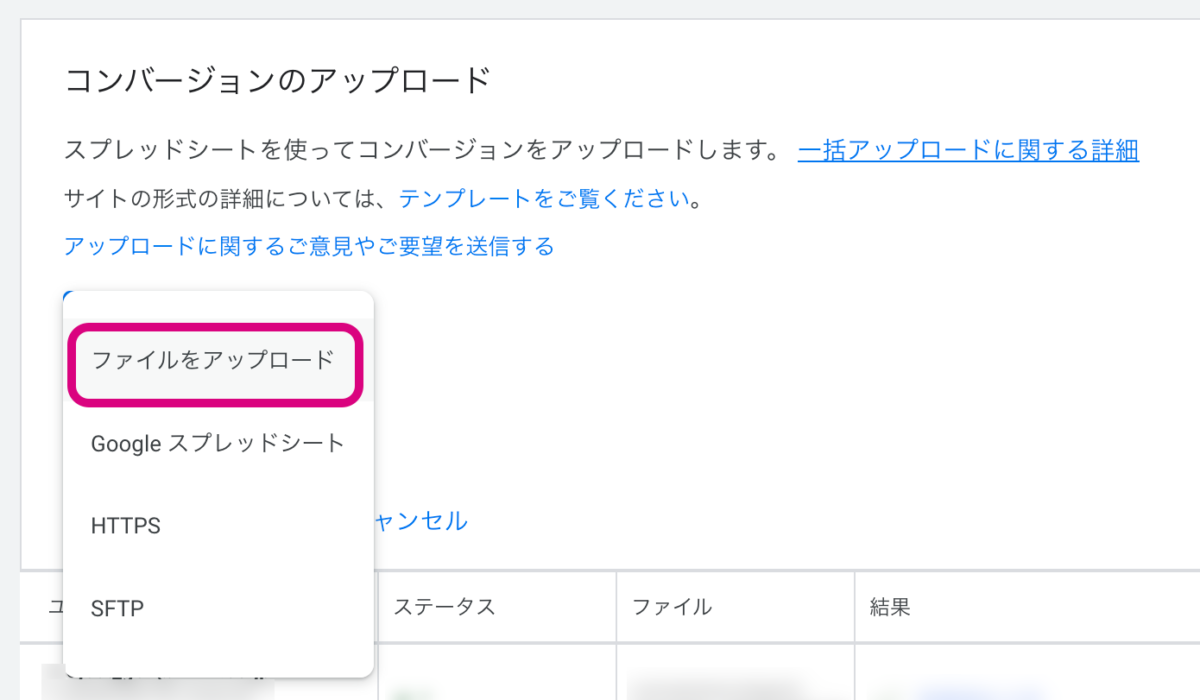Click the blurred file name in first row
This screenshot has height=700, width=1200.
pos(715,687)
